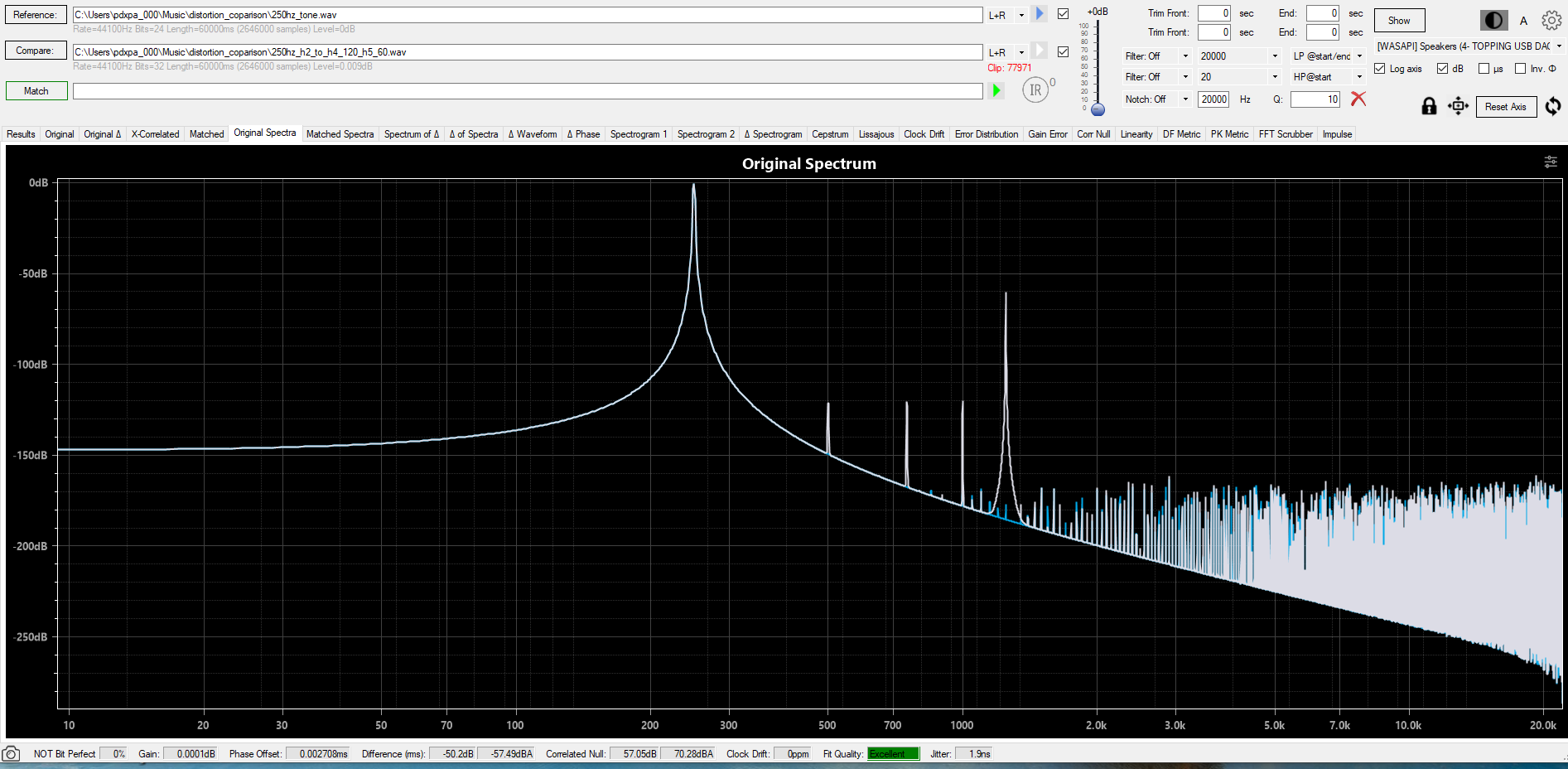Click the Gain value 0.0001dB
The image size is (1568, 769).
190,754
